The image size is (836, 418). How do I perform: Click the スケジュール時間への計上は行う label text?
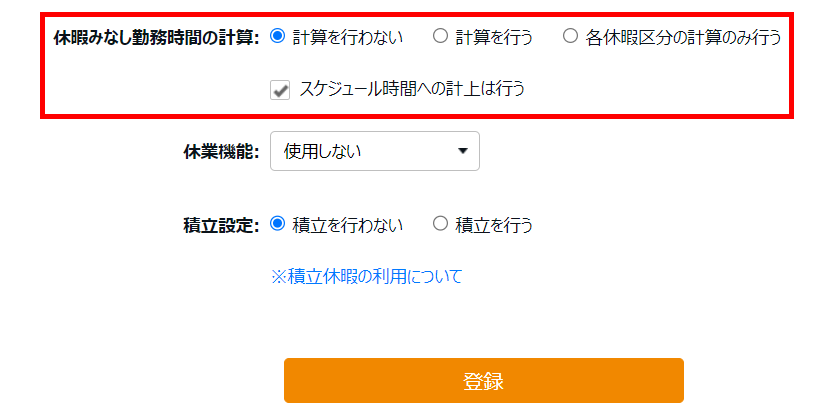pyautogui.click(x=412, y=89)
